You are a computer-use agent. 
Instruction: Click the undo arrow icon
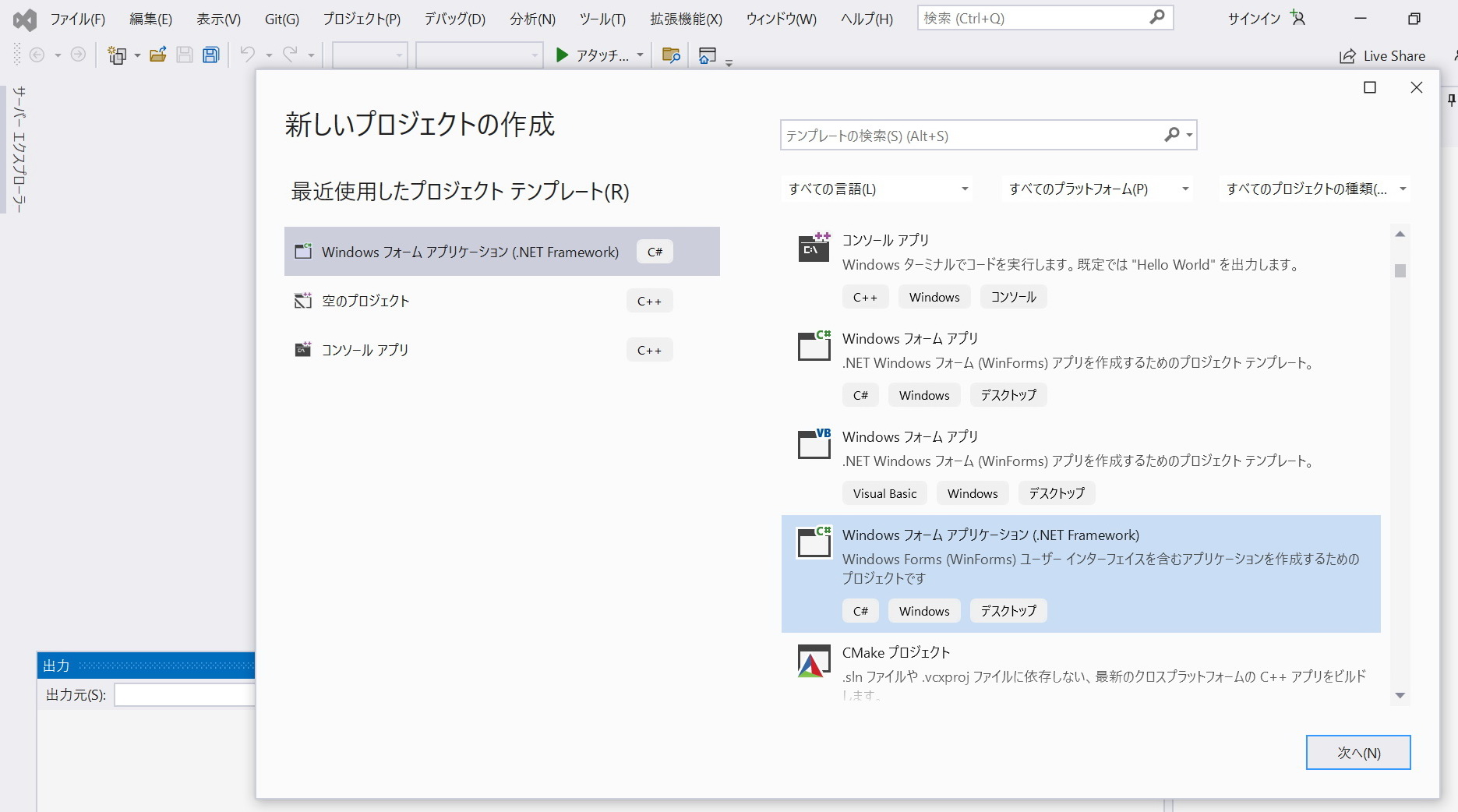tap(248, 54)
